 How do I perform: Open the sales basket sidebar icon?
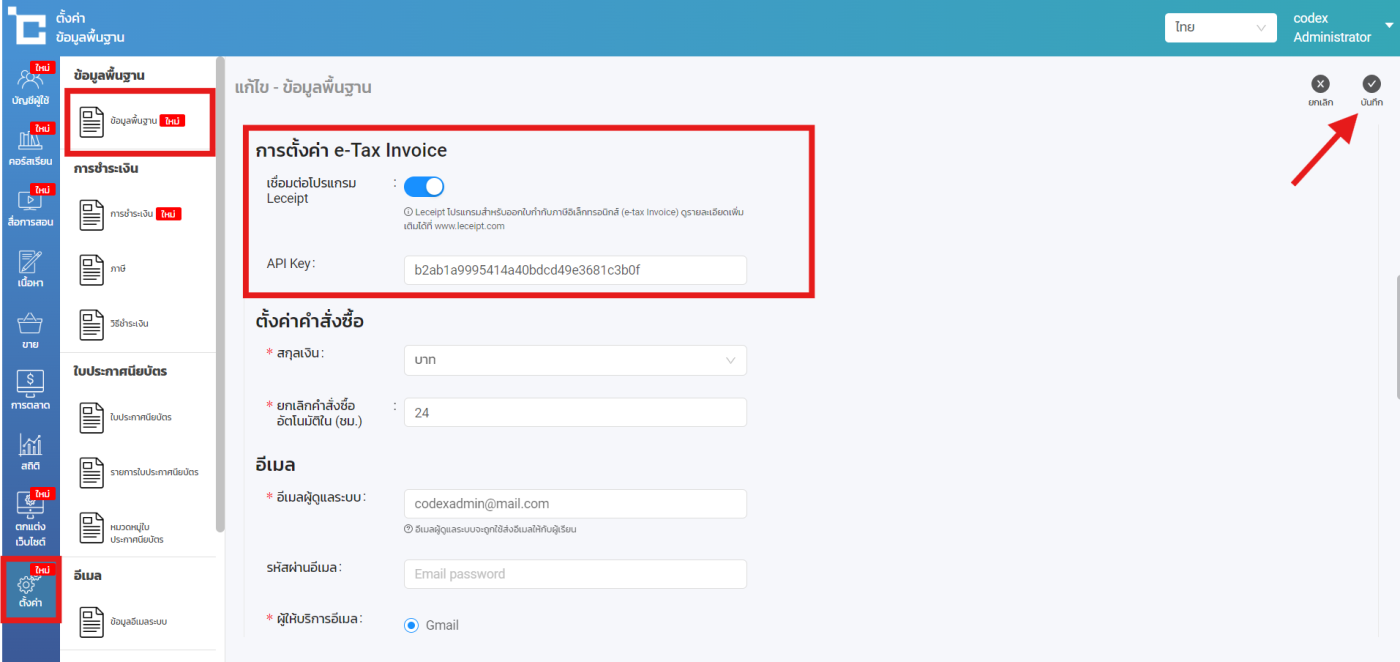[x=30, y=330]
